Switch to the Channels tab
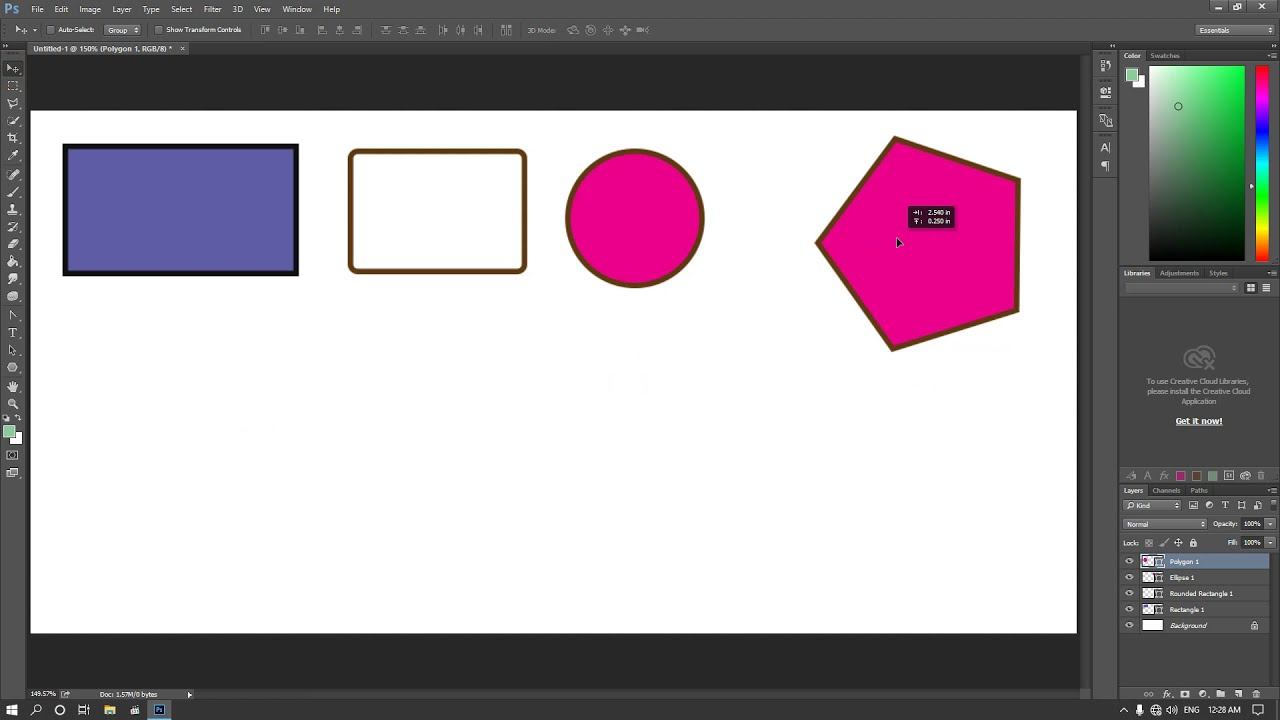This screenshot has width=1280, height=720. 1166,490
